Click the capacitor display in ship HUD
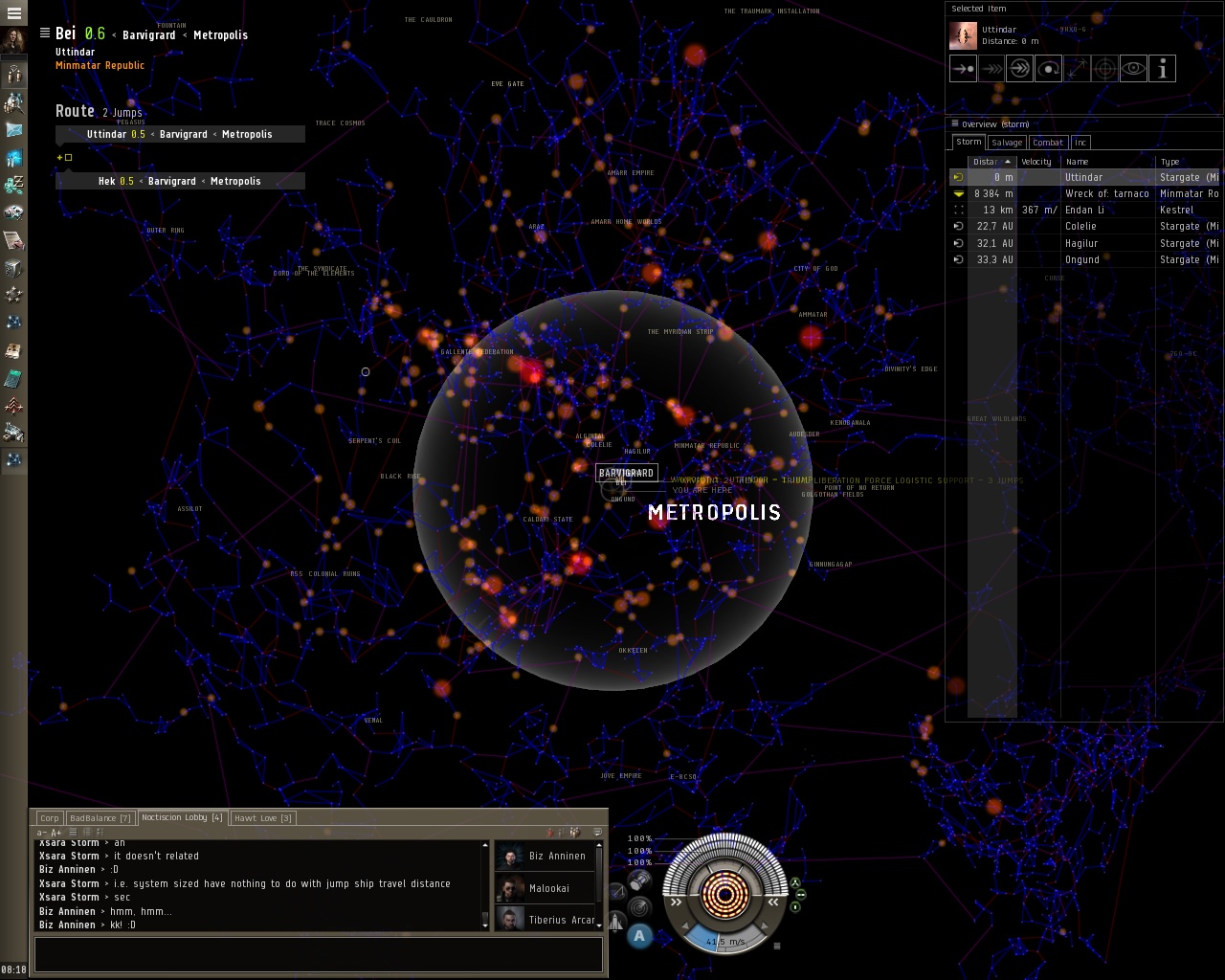1225x980 pixels. tap(724, 894)
